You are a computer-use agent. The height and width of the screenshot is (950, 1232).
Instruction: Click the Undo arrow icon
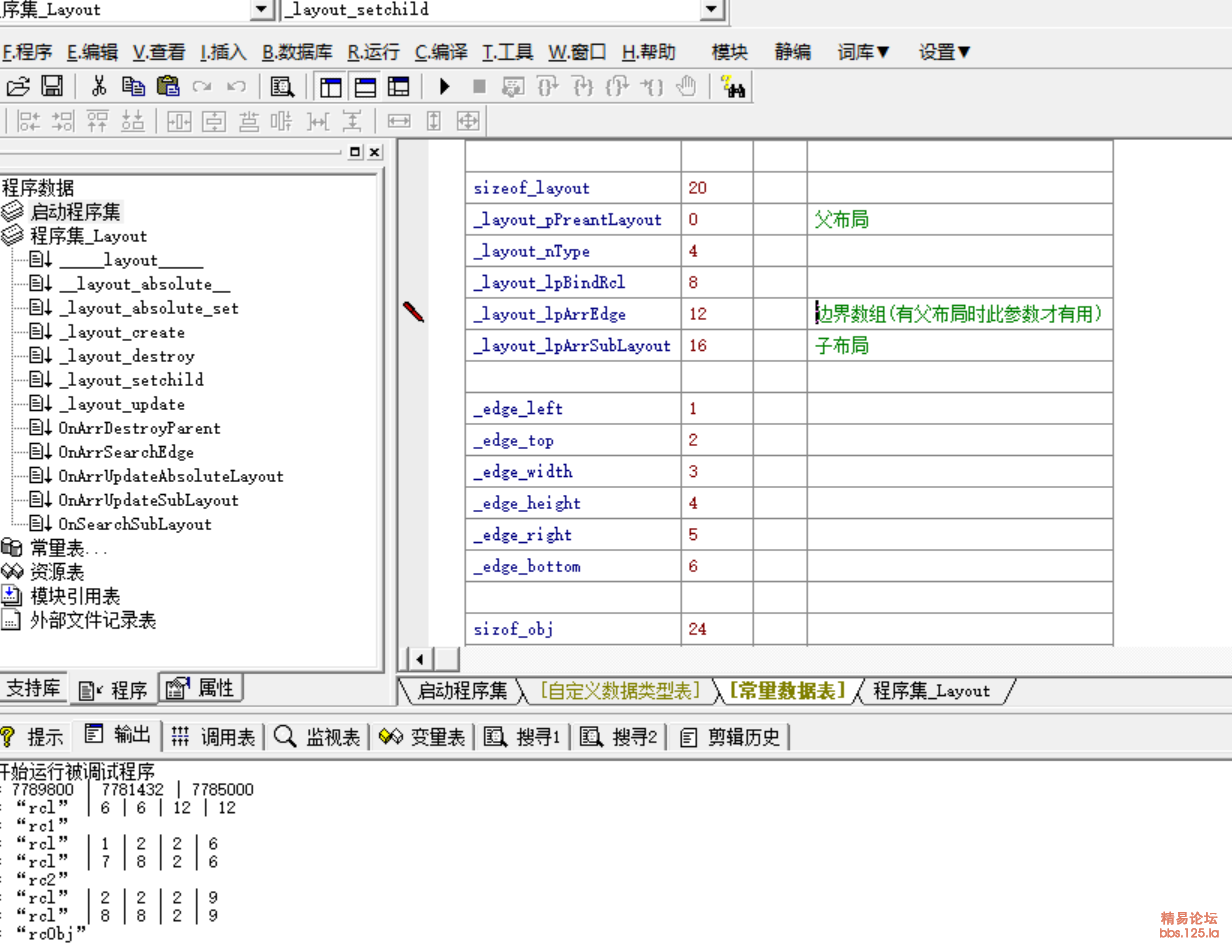click(x=236, y=87)
